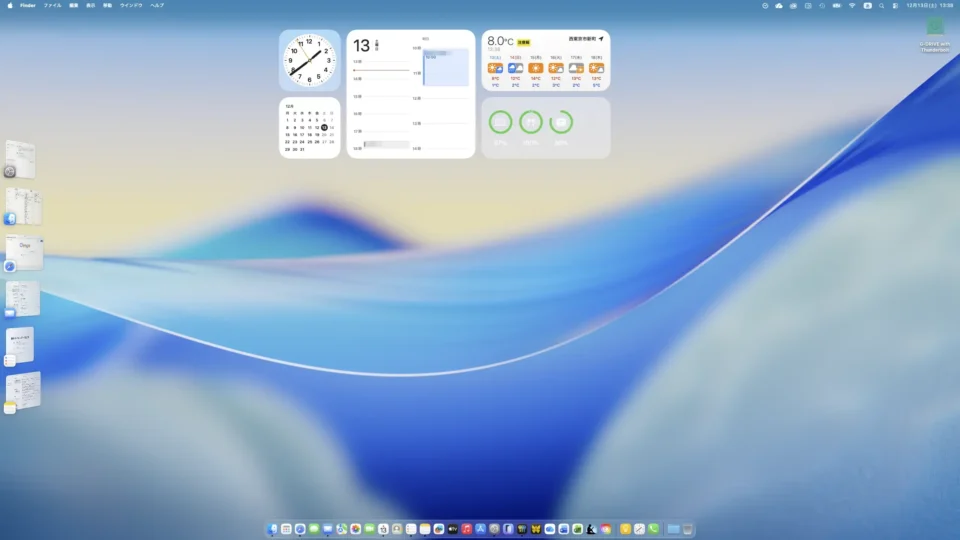Open the ウインドウ menu

(131, 6)
